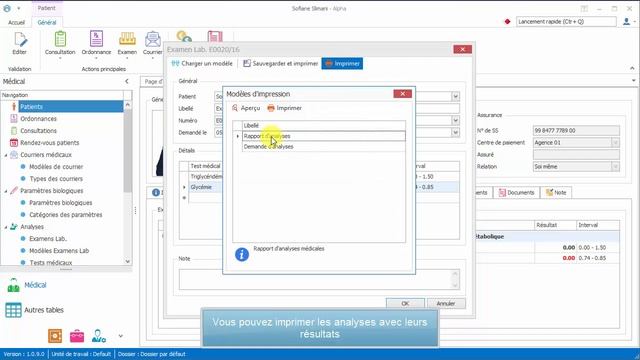Select Consultations in the navigation tree
The width and height of the screenshot is (640, 360).
[x=38, y=131]
